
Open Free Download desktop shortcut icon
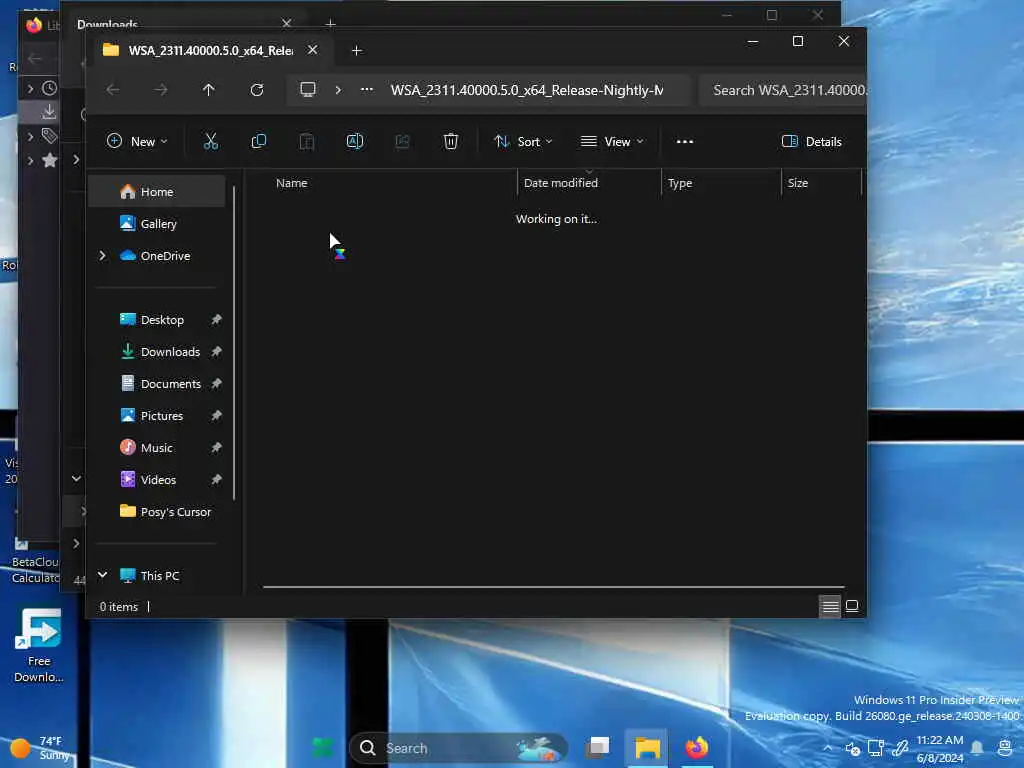point(39,645)
